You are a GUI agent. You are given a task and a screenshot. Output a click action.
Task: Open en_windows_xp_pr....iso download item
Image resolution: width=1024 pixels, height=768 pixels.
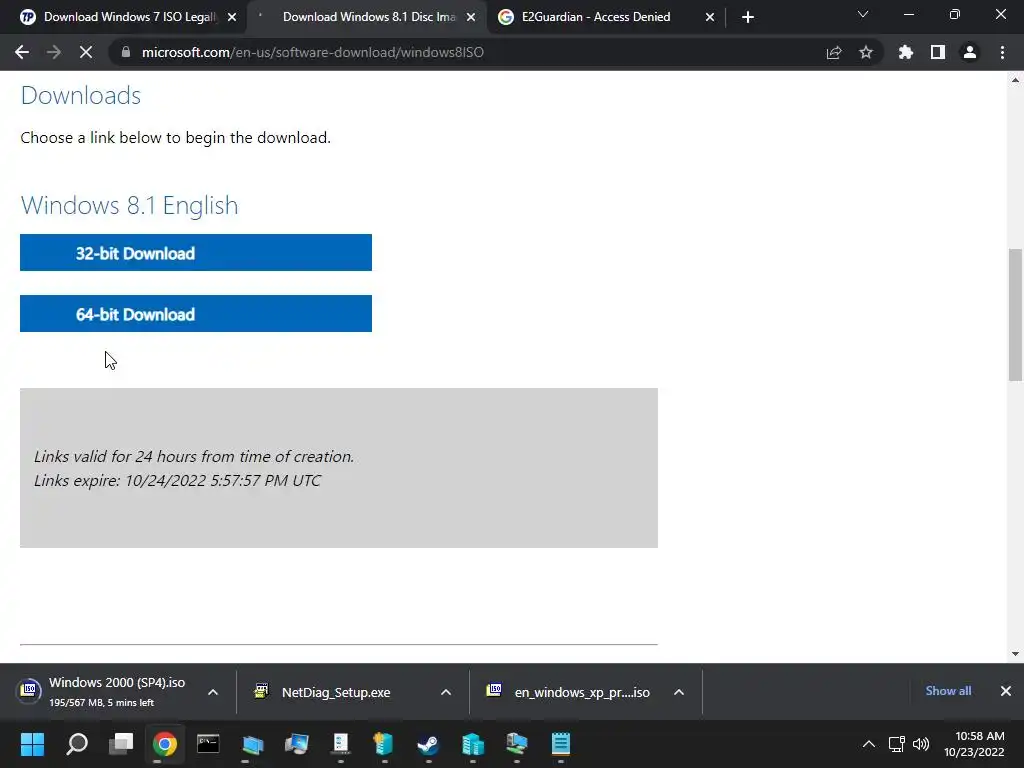(x=568, y=692)
